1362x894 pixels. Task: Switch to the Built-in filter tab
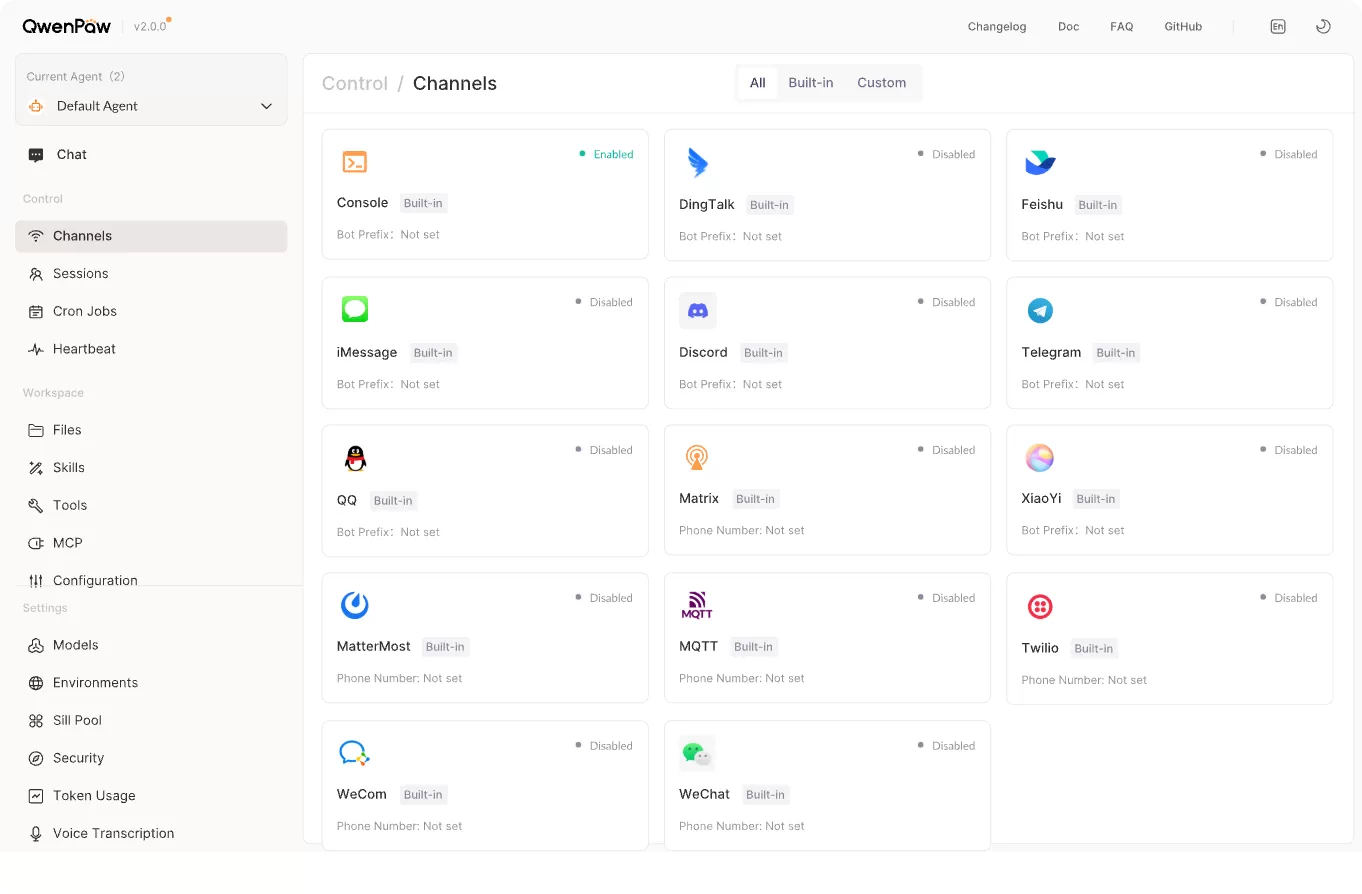[810, 83]
